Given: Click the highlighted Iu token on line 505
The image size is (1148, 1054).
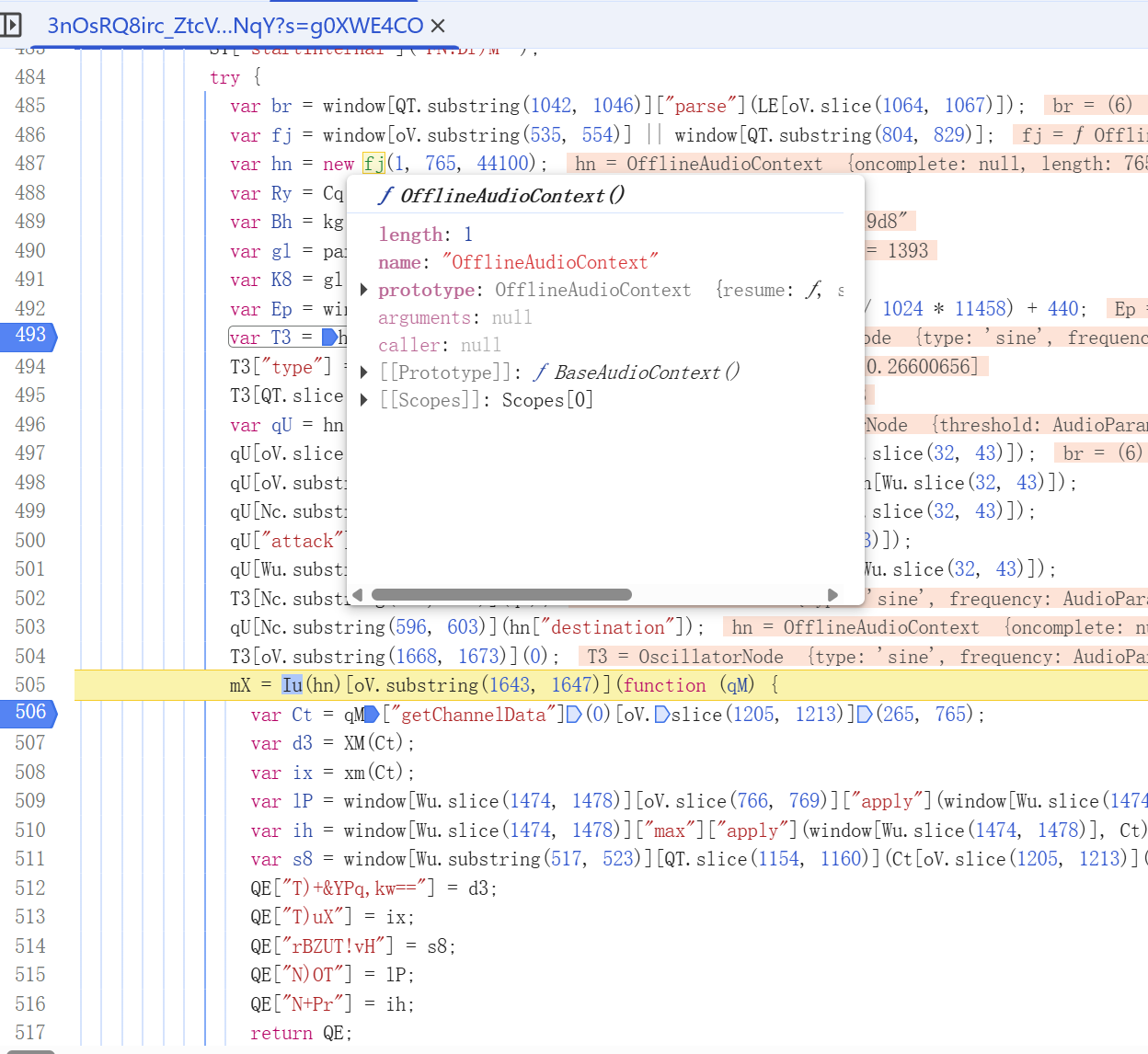Looking at the screenshot, I should [x=292, y=685].
